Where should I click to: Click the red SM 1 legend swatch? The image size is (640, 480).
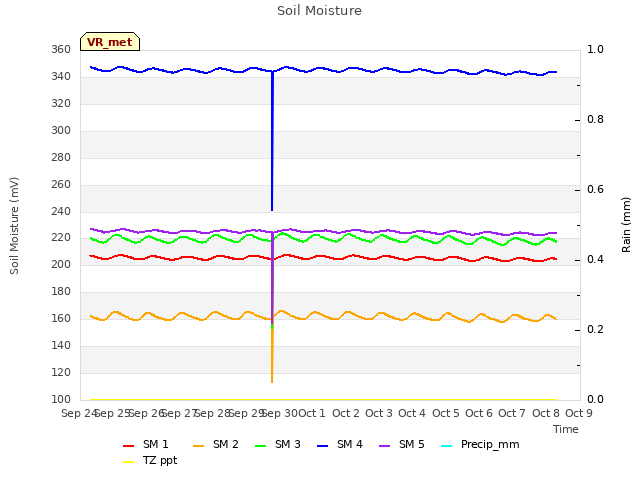coord(129,446)
